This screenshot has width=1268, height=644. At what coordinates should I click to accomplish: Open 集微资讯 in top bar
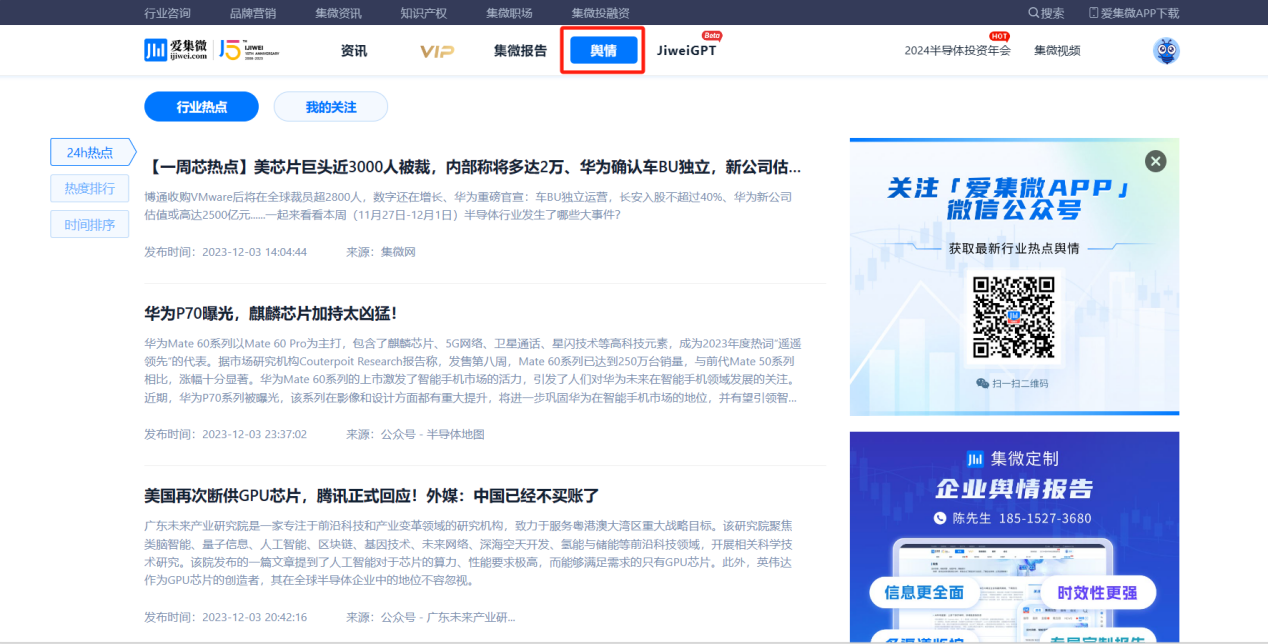[x=338, y=13]
